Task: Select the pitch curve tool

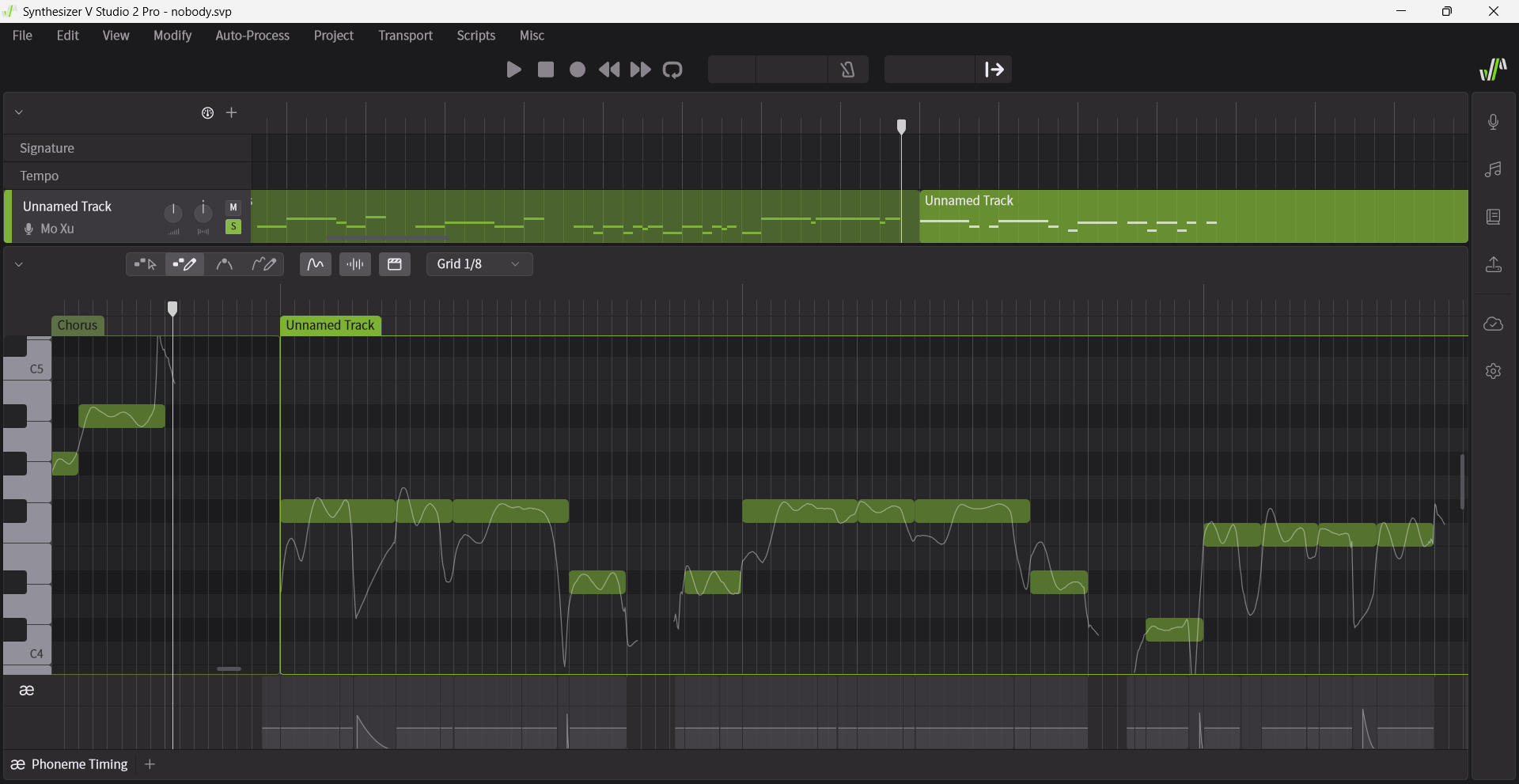Action: click(224, 264)
